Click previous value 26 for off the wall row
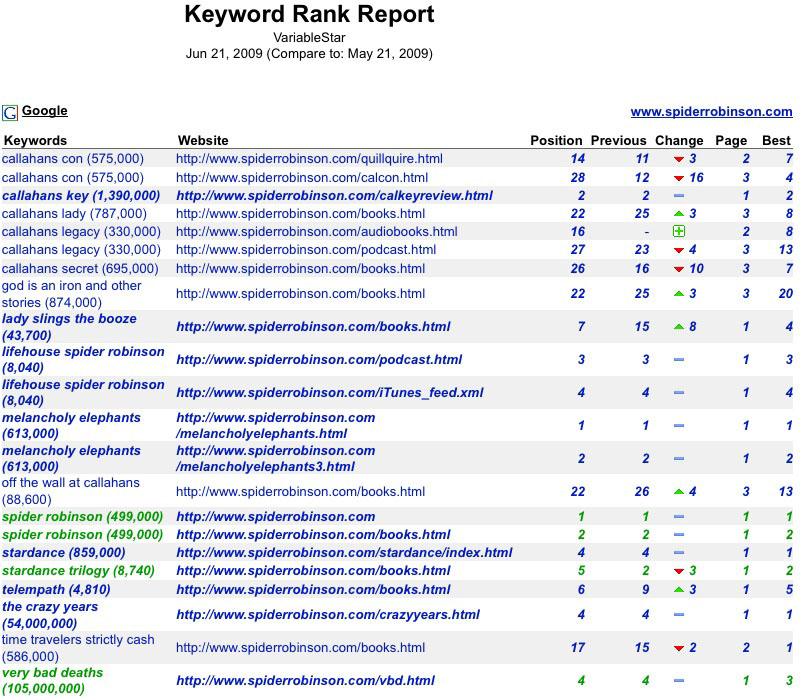The width and height of the screenshot is (800, 697). [642, 491]
